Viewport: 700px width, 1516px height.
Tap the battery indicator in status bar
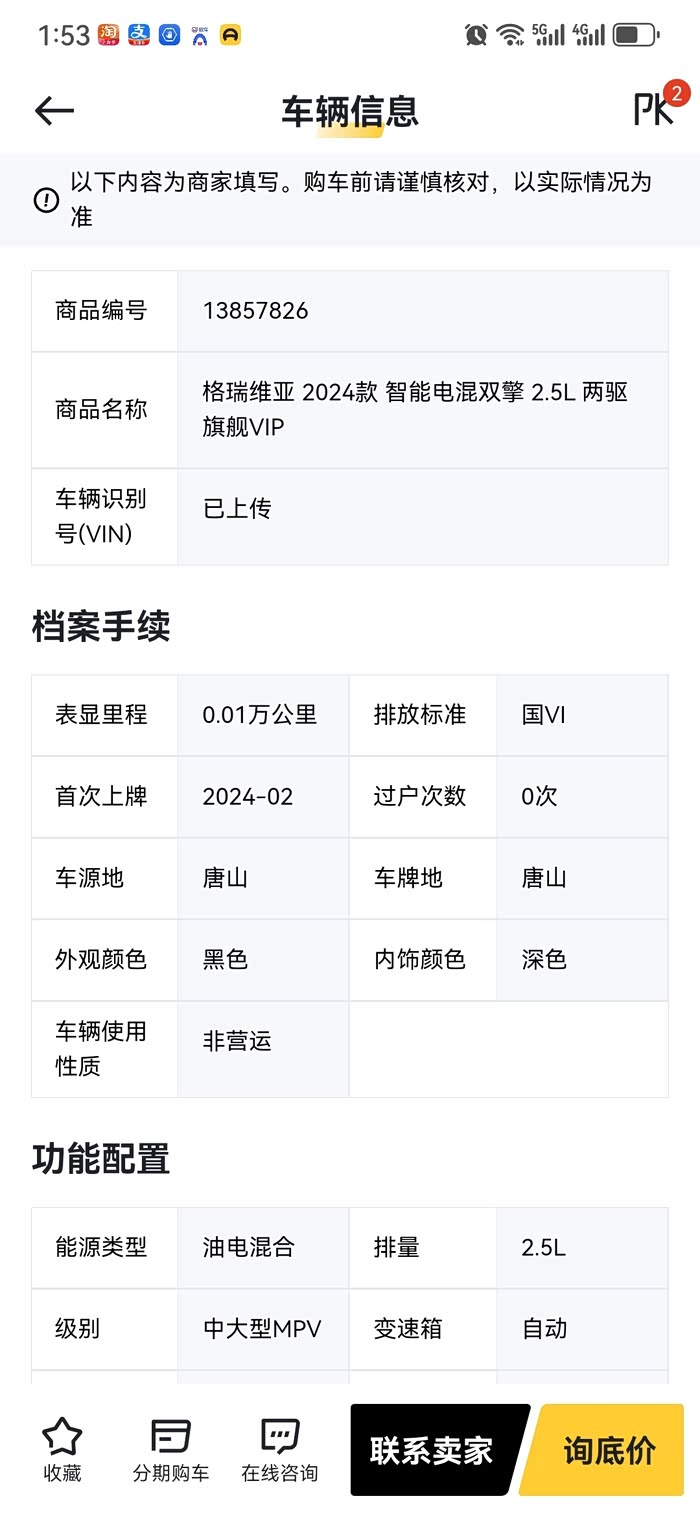pos(635,35)
